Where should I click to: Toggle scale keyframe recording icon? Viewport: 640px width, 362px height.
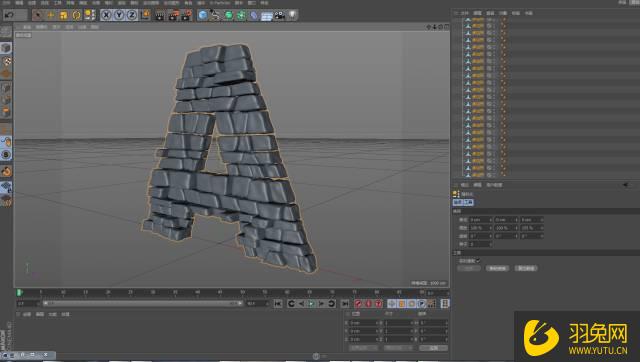coord(402,304)
